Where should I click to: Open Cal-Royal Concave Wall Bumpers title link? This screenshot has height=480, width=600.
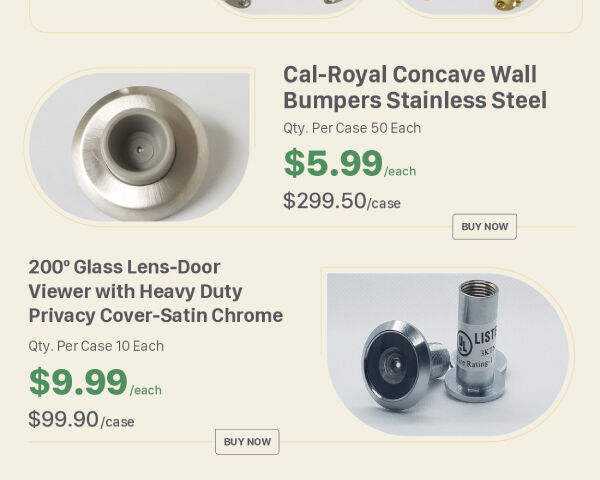[x=414, y=88]
